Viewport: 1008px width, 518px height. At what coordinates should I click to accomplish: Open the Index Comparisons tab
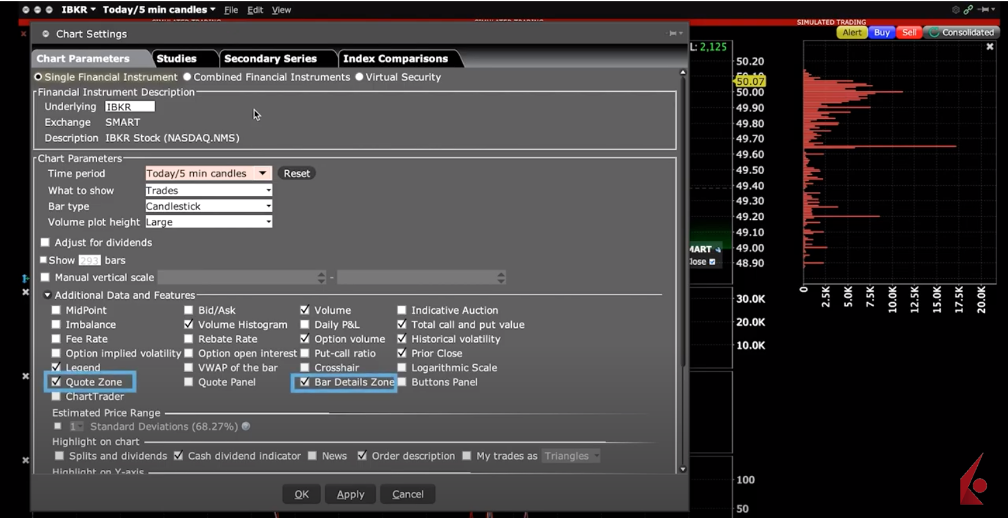pos(395,59)
